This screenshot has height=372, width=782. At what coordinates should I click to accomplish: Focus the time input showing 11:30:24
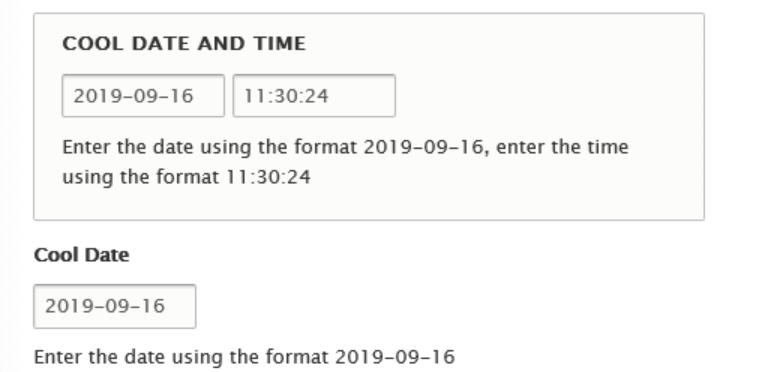pos(314,96)
